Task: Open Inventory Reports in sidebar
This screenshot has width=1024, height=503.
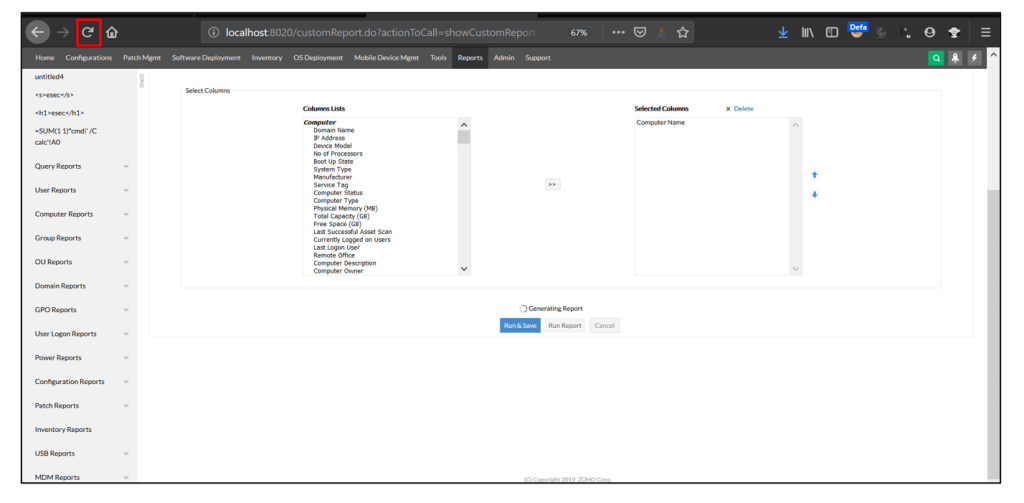Action: 63,430
